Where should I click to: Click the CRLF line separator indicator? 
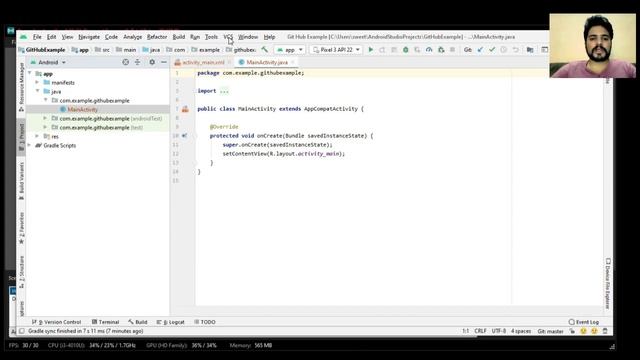coord(480,331)
